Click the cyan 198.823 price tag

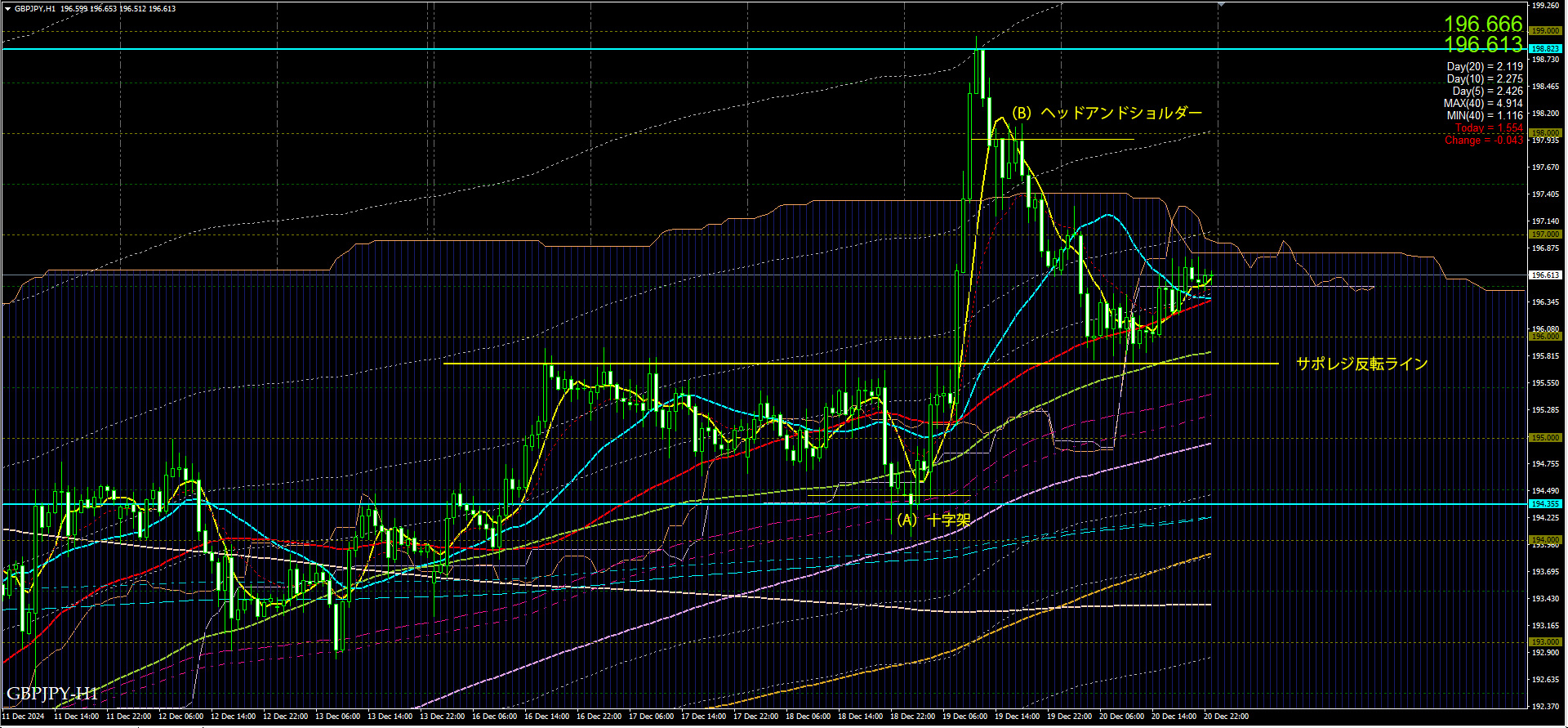pyautogui.click(x=1545, y=49)
